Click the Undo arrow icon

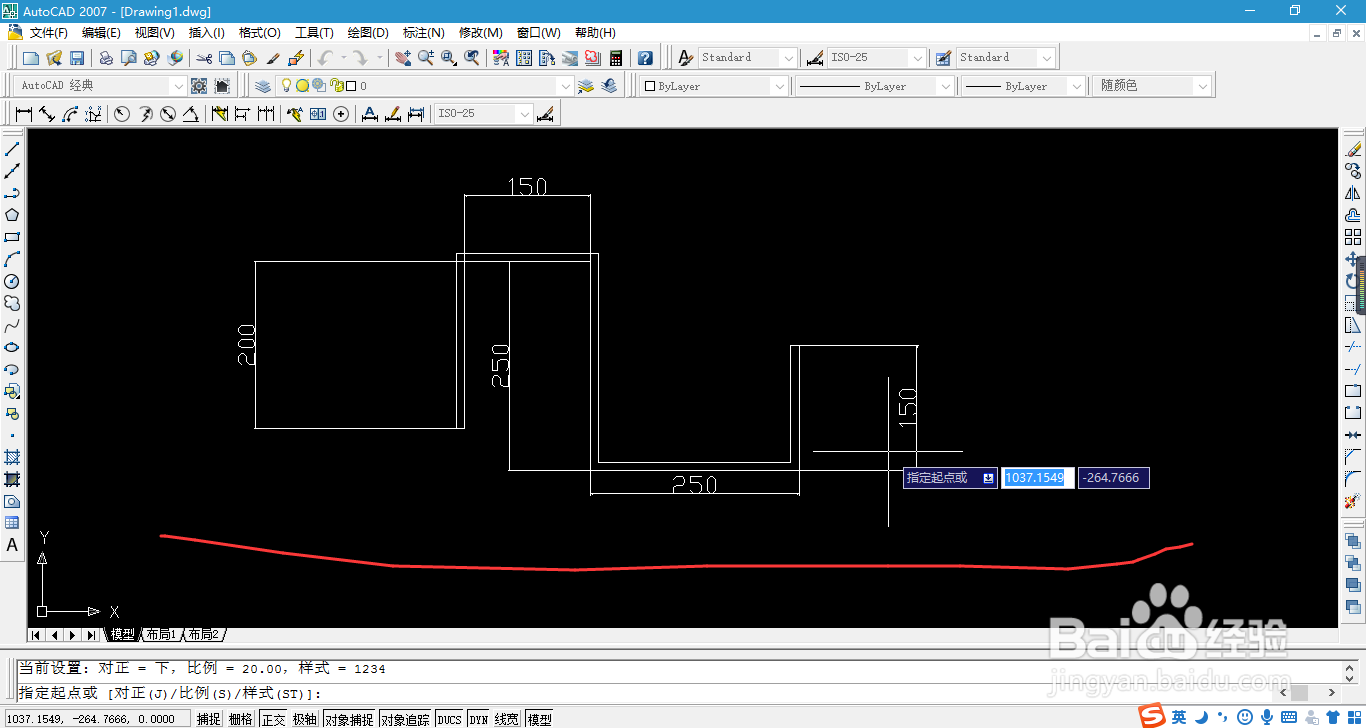[325, 58]
